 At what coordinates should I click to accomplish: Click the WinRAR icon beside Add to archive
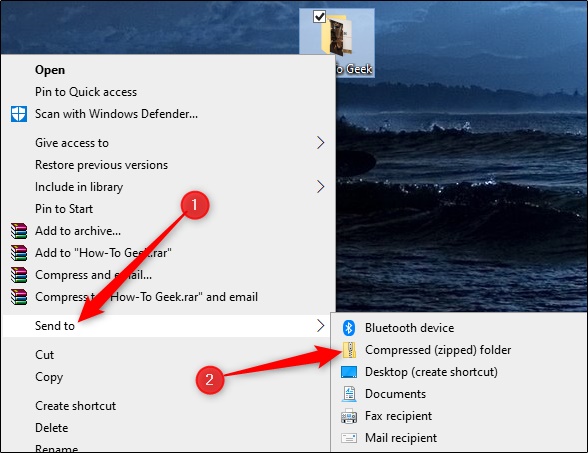[19, 231]
